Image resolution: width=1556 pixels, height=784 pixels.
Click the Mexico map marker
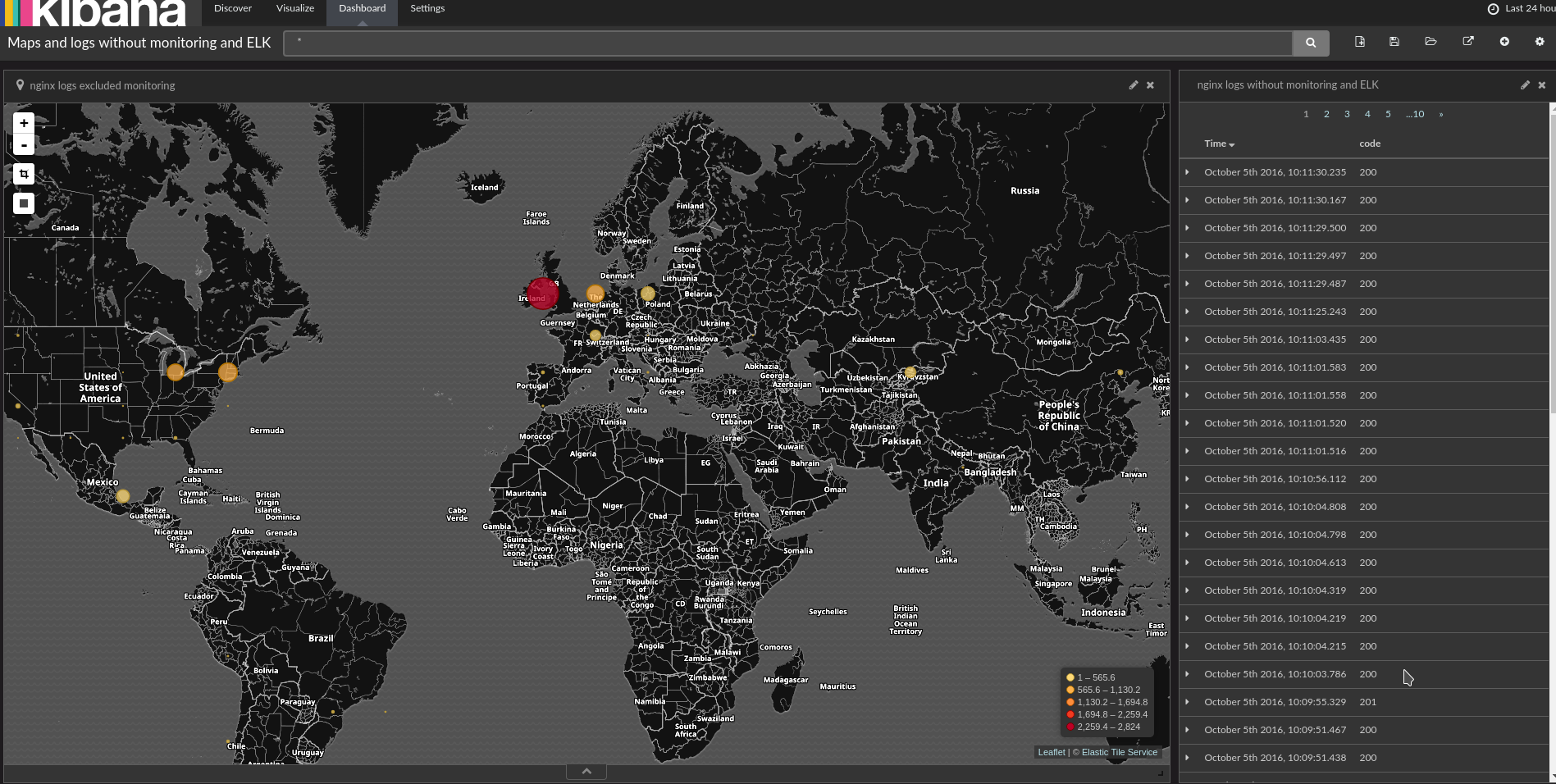click(123, 495)
